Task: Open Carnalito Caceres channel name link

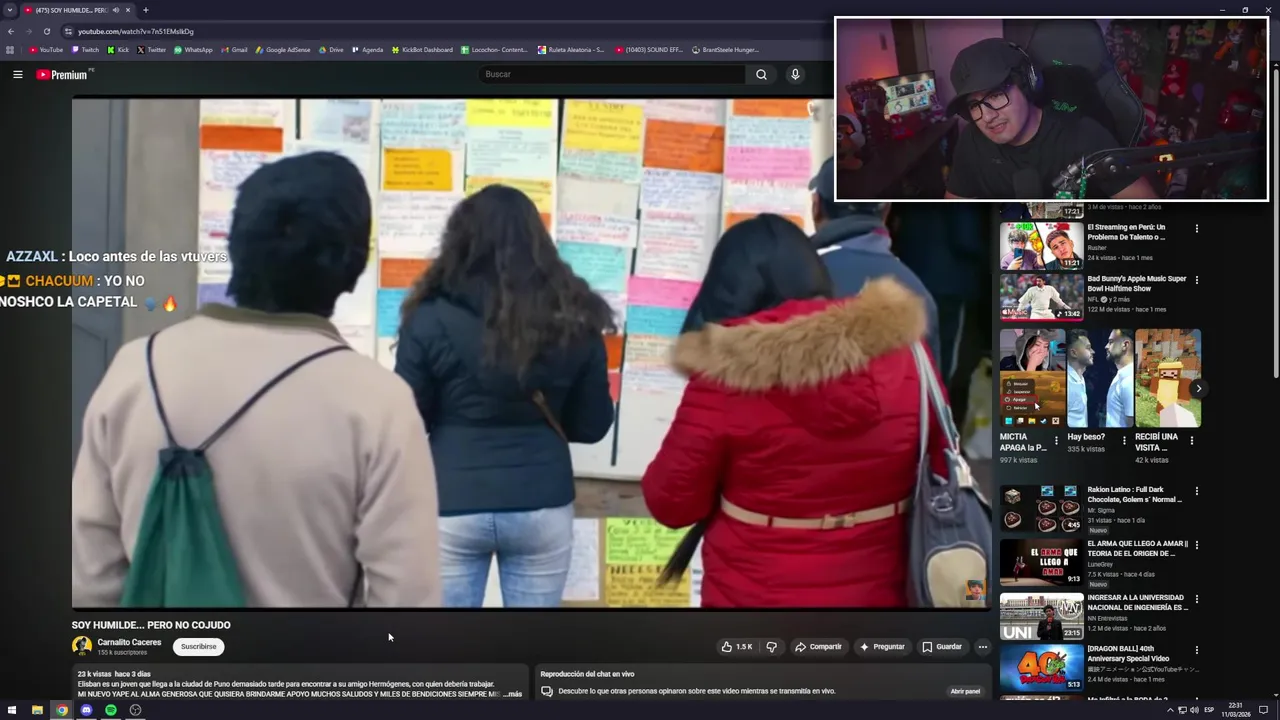Action: point(129,642)
